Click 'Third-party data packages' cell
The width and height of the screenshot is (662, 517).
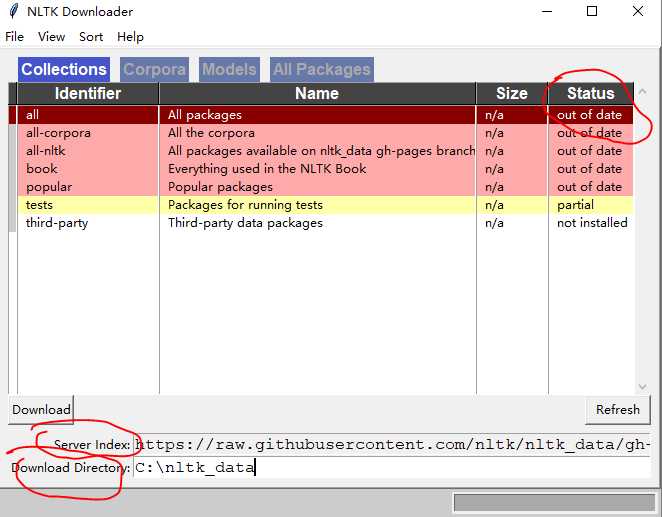pos(317,223)
